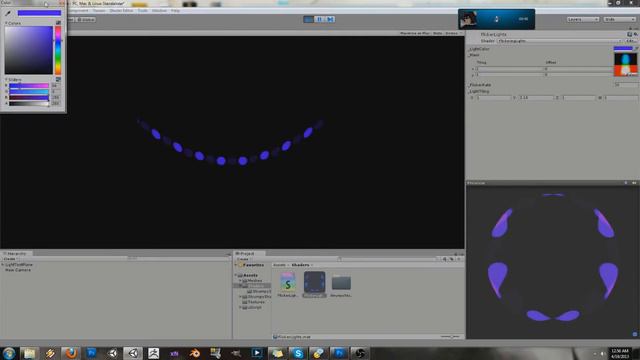Click the Windows Start button
Screen dimensions: 640x360
9,353
